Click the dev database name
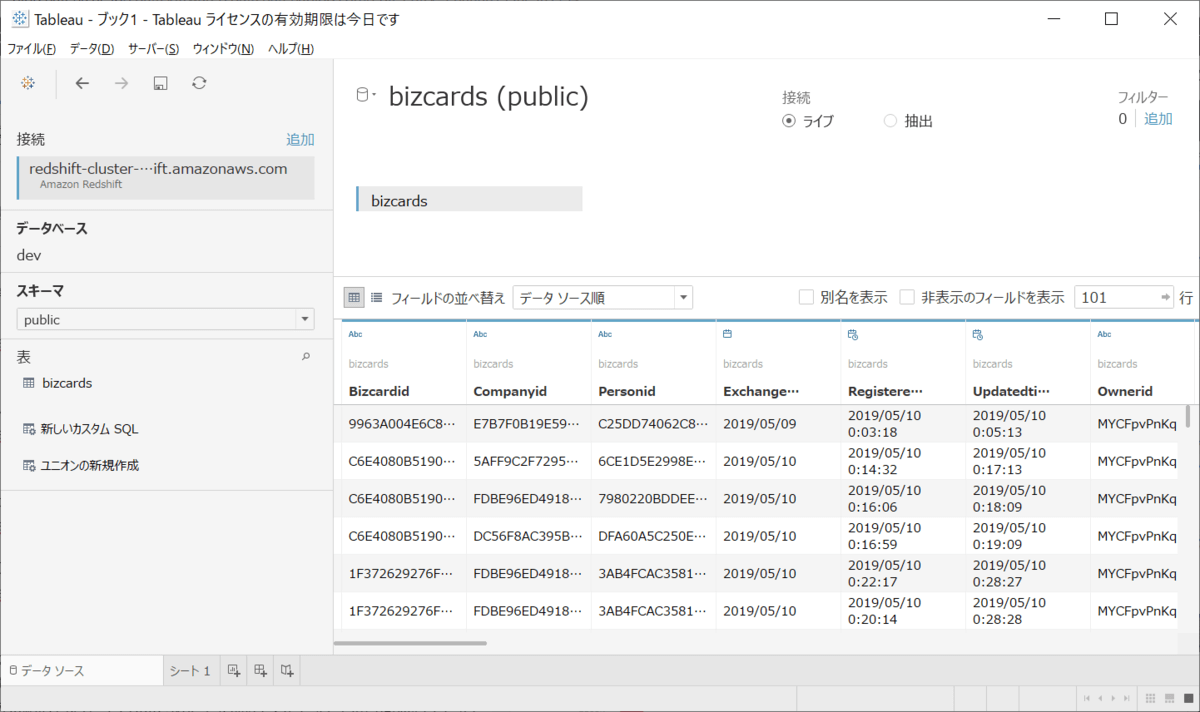The width and height of the screenshot is (1200, 712). click(29, 255)
